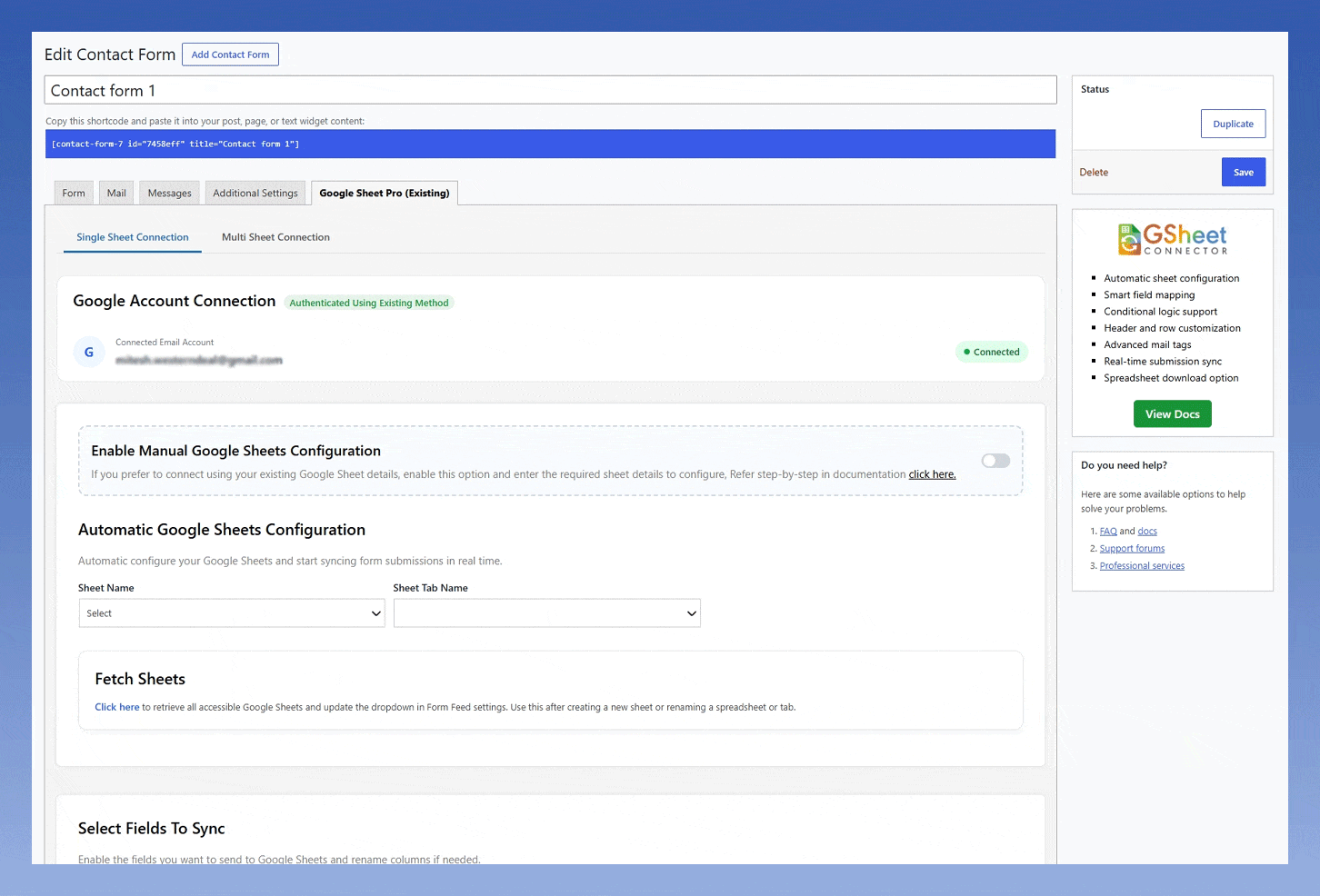Click the Select Fields To Sync heading

tap(151, 829)
